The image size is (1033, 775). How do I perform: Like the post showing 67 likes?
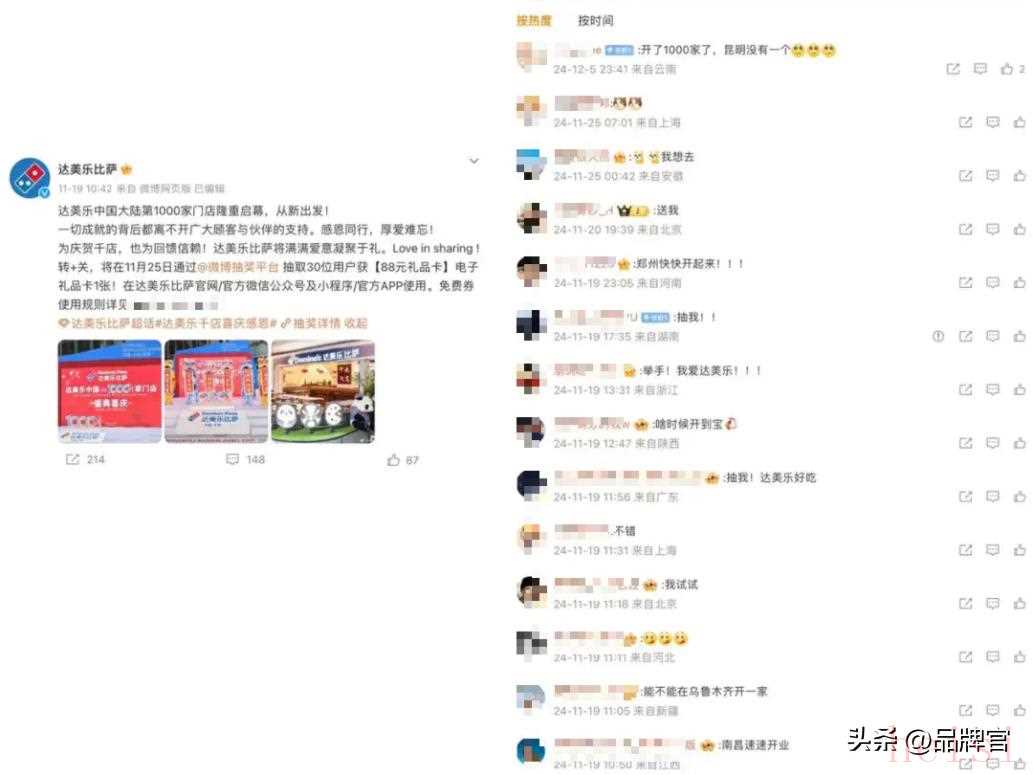(393, 460)
